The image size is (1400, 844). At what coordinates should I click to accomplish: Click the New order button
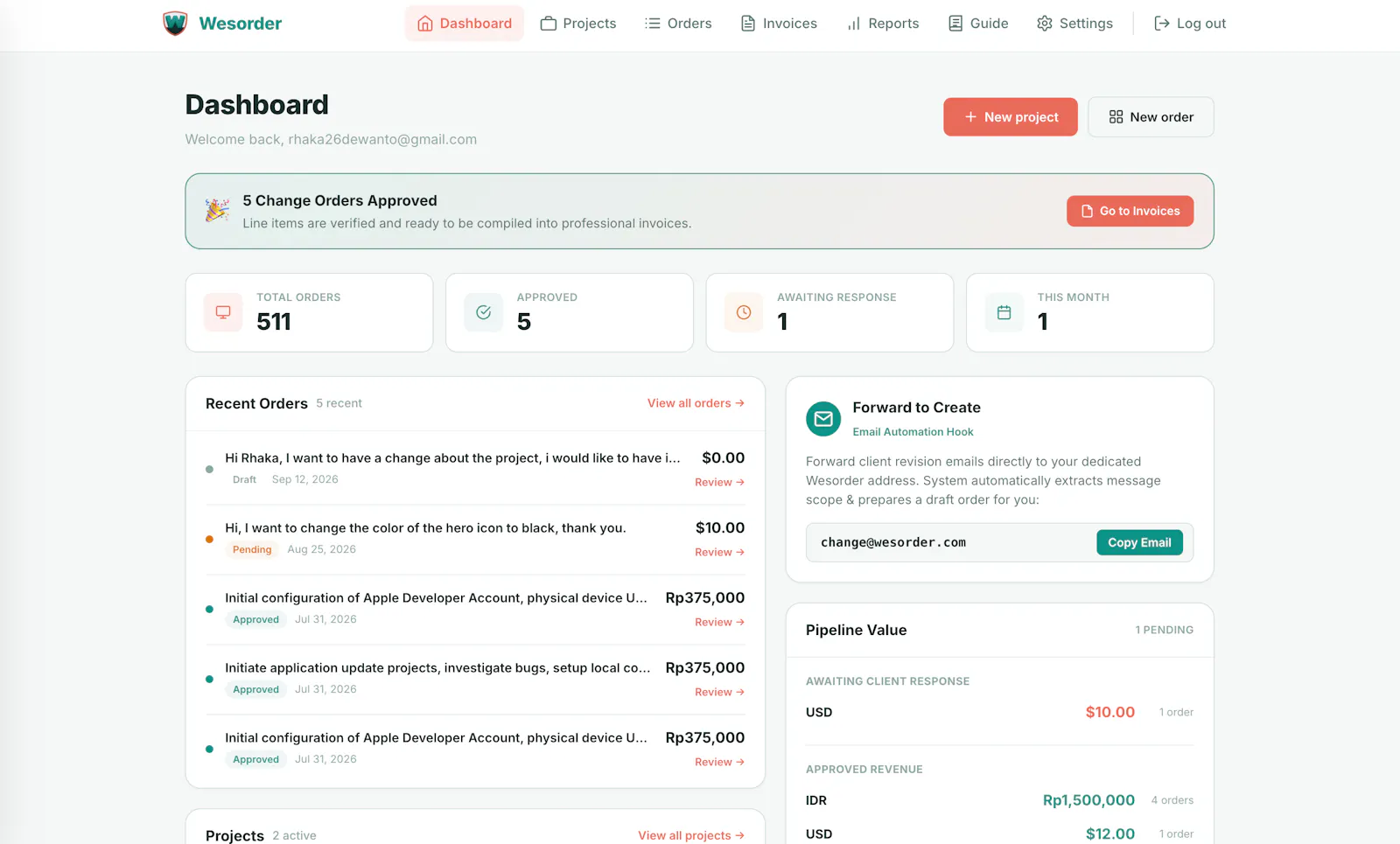click(1151, 117)
